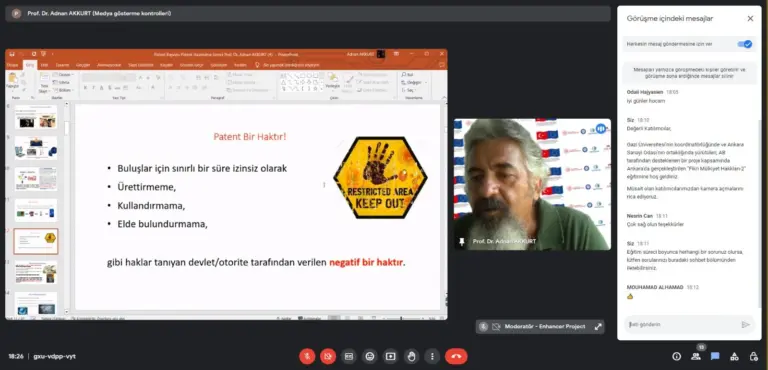Expand the Düzen layout dropdown
Viewport: 768px width, 370px height.
(64, 75)
